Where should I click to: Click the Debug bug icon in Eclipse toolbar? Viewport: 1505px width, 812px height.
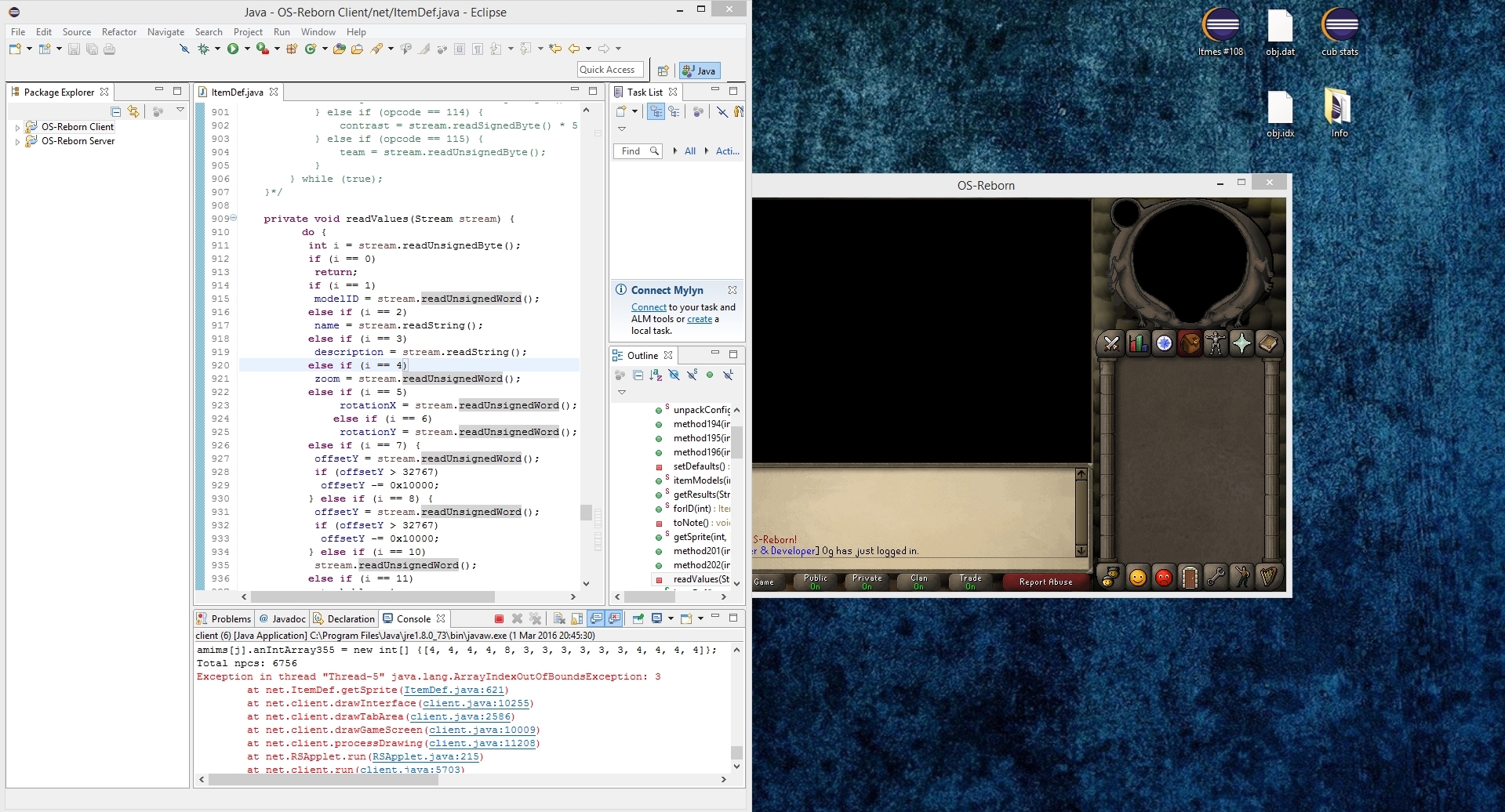tap(203, 49)
